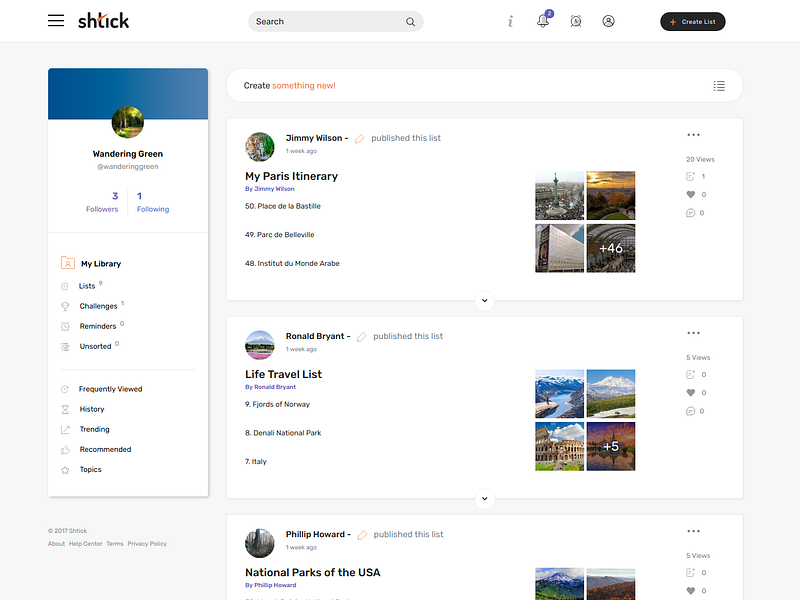800x600 pixels.
Task: Click the Challenges trophy icon
Action: point(65,307)
